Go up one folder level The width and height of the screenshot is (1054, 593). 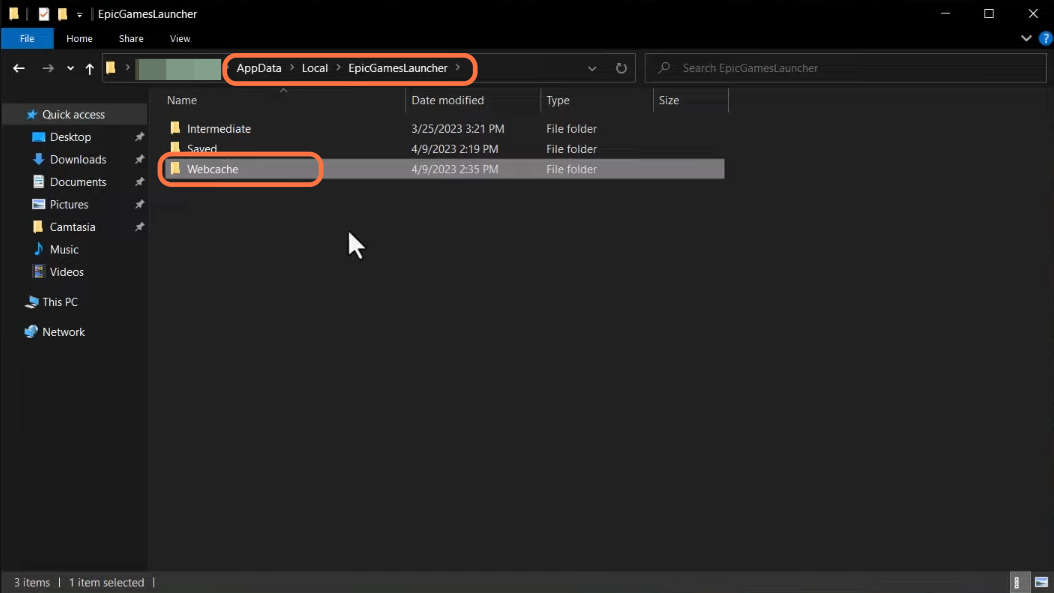pyautogui.click(x=89, y=68)
